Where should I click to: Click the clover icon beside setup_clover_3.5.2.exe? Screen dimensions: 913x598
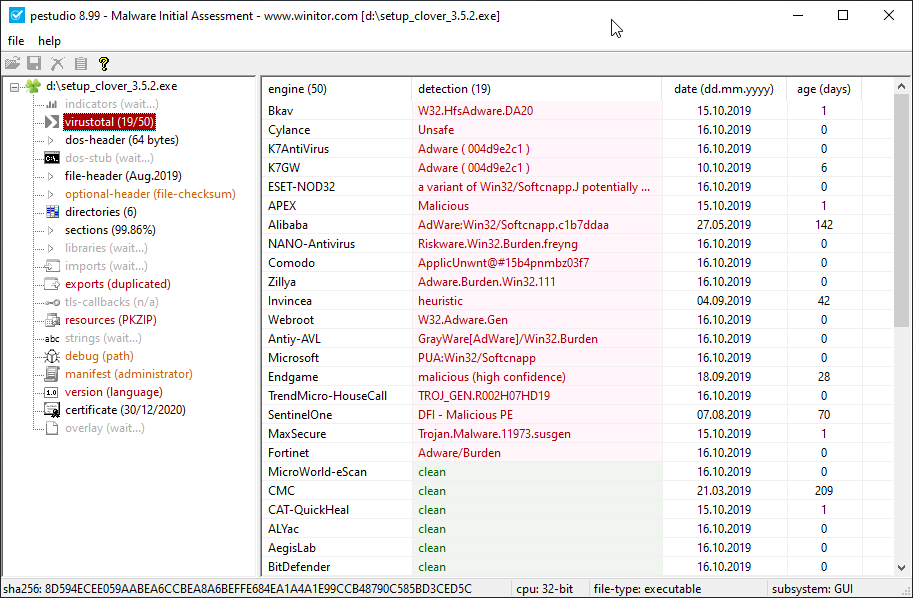[33, 86]
